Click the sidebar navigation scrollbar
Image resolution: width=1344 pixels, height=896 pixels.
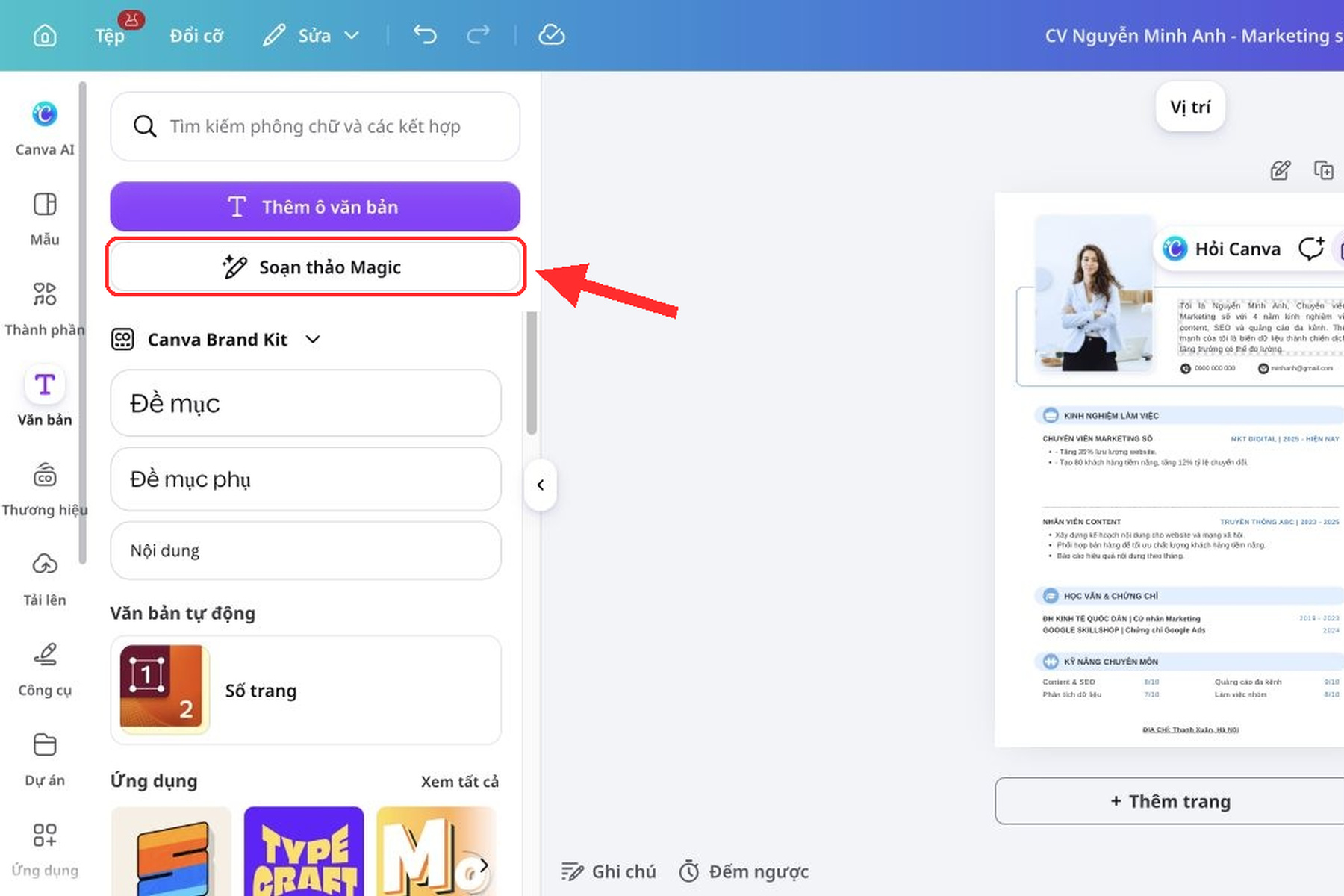pyautogui.click(x=82, y=321)
